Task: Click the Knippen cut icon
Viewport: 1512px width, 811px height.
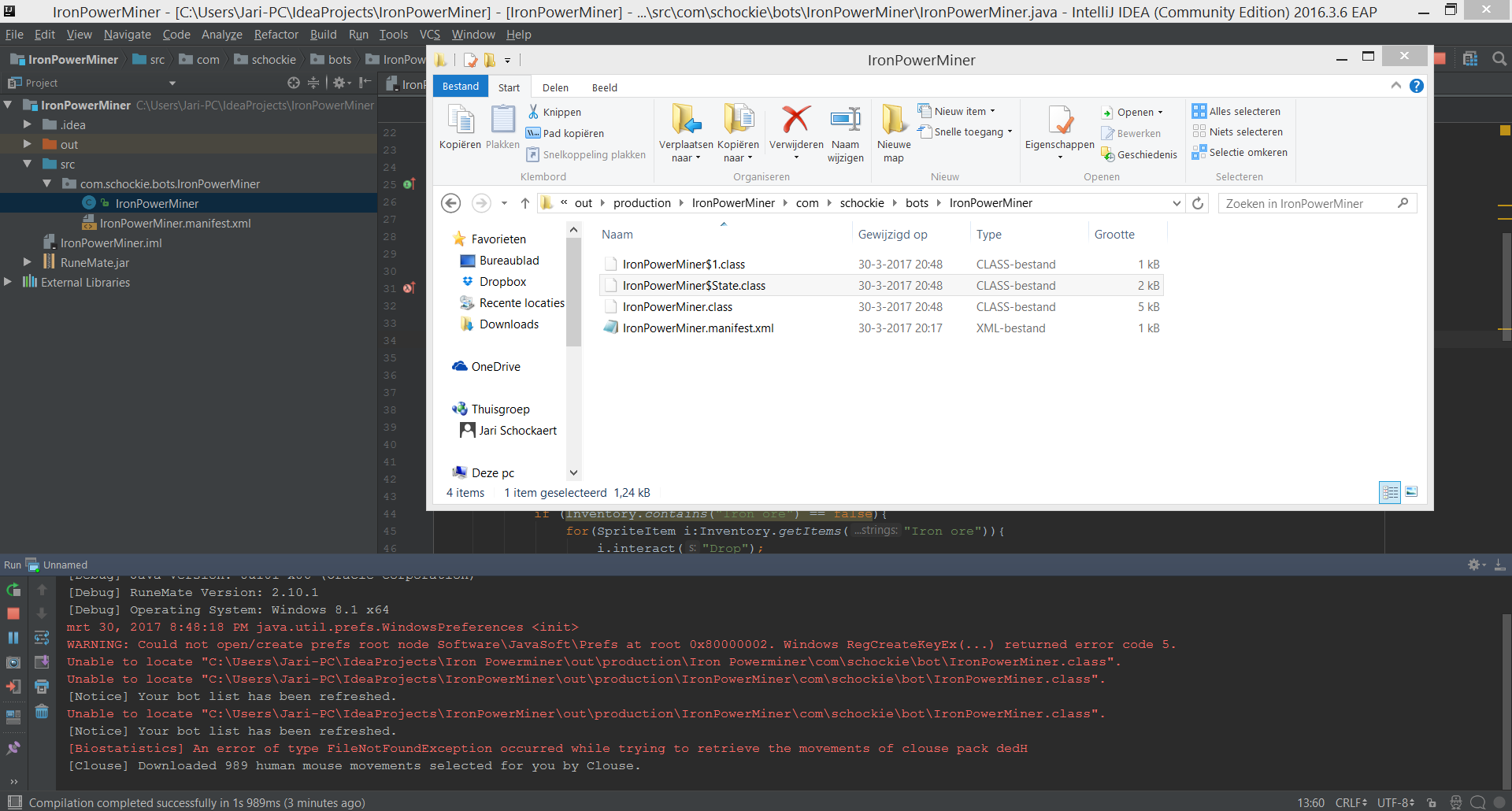Action: click(533, 112)
